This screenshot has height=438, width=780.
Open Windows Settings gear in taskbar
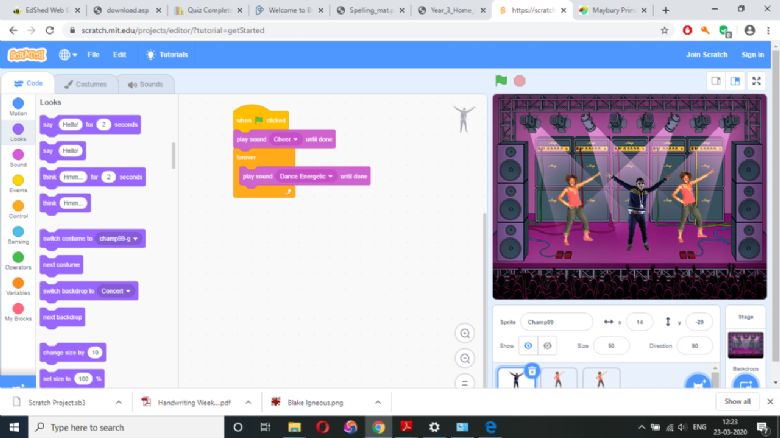[434, 427]
